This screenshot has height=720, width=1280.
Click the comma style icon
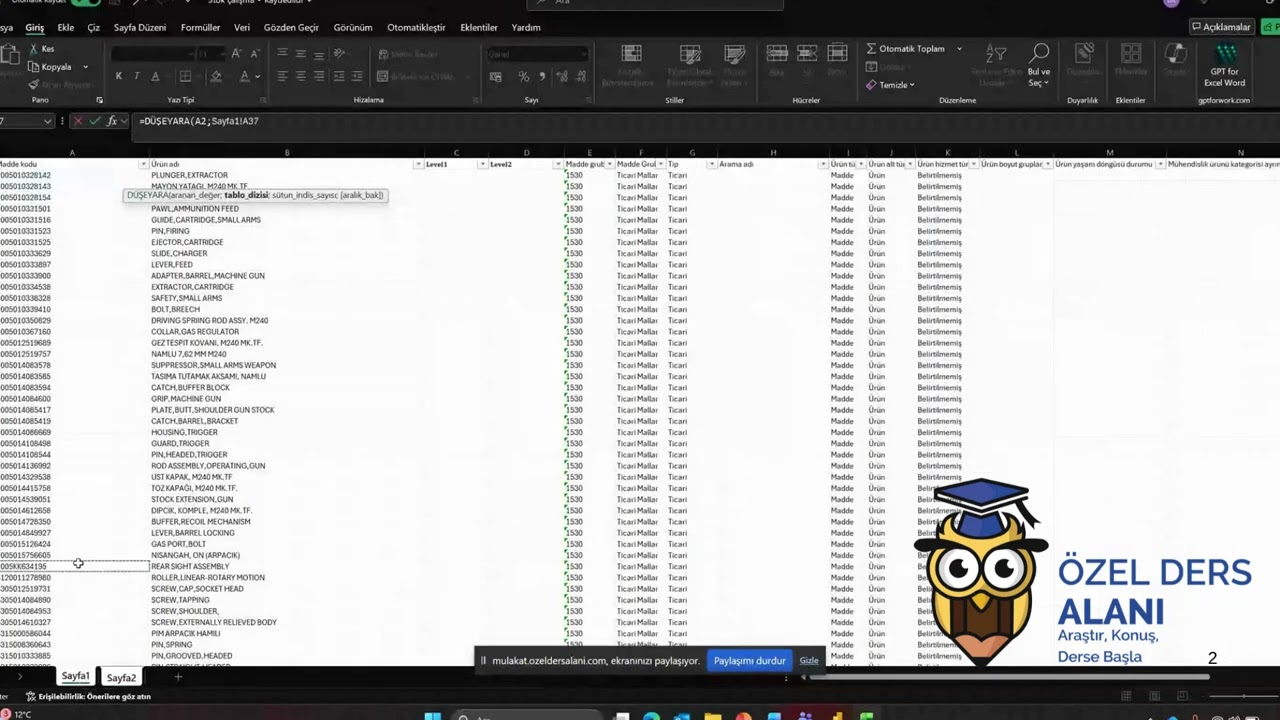(542, 76)
